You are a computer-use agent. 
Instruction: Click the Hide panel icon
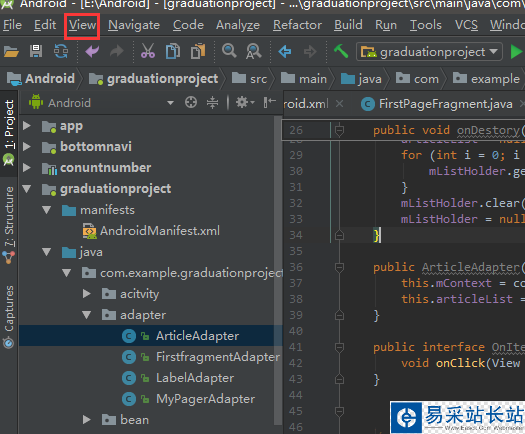pyautogui.click(x=270, y=102)
